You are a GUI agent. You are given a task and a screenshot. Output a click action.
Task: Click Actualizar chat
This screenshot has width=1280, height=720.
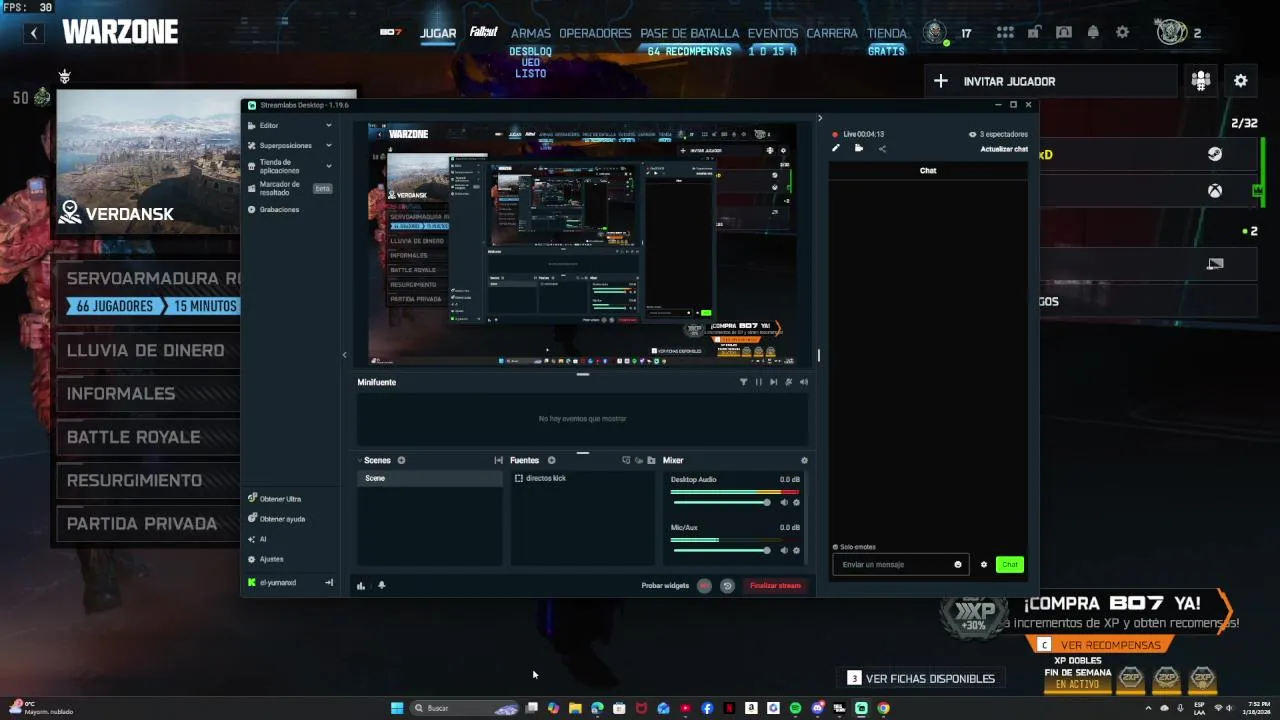(1004, 149)
